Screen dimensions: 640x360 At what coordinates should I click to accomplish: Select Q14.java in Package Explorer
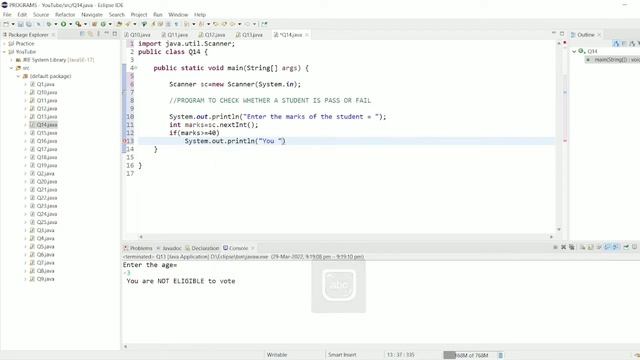(x=47, y=125)
